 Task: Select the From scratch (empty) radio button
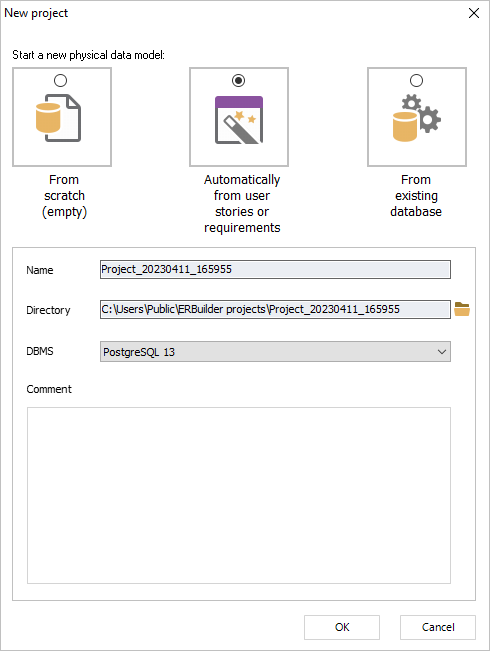61,81
